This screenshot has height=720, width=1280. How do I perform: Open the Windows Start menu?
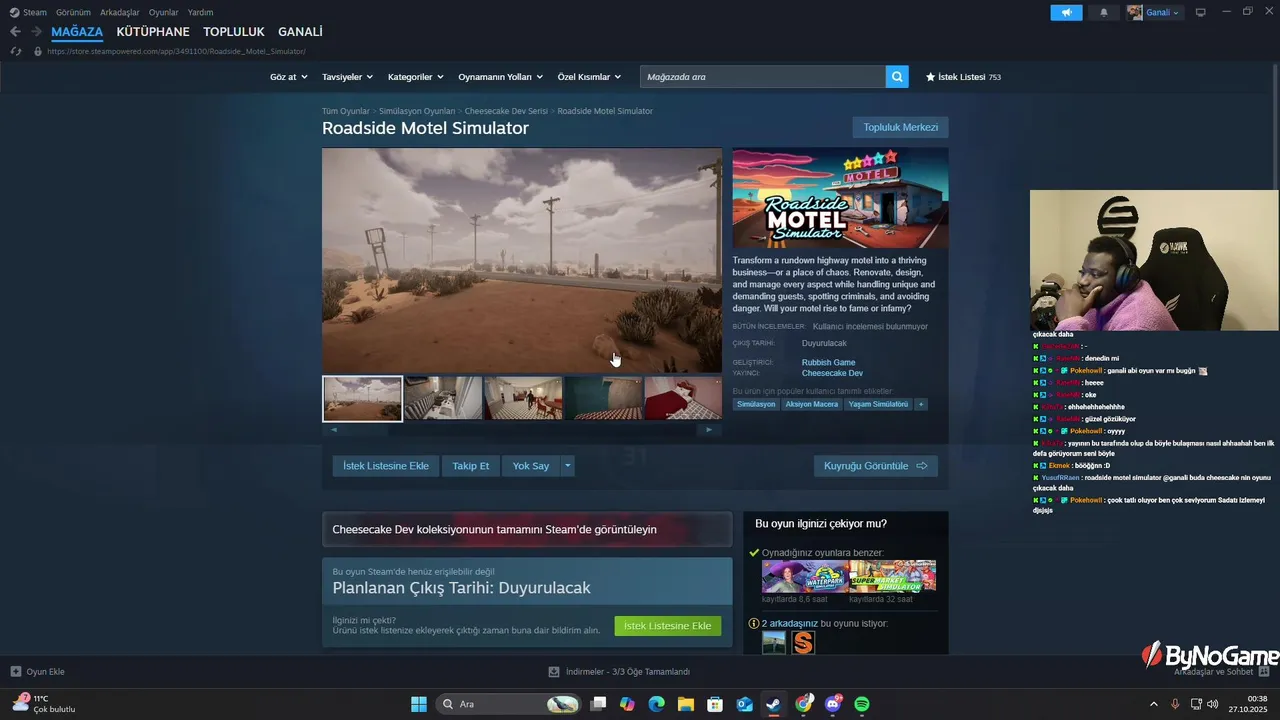tap(419, 704)
